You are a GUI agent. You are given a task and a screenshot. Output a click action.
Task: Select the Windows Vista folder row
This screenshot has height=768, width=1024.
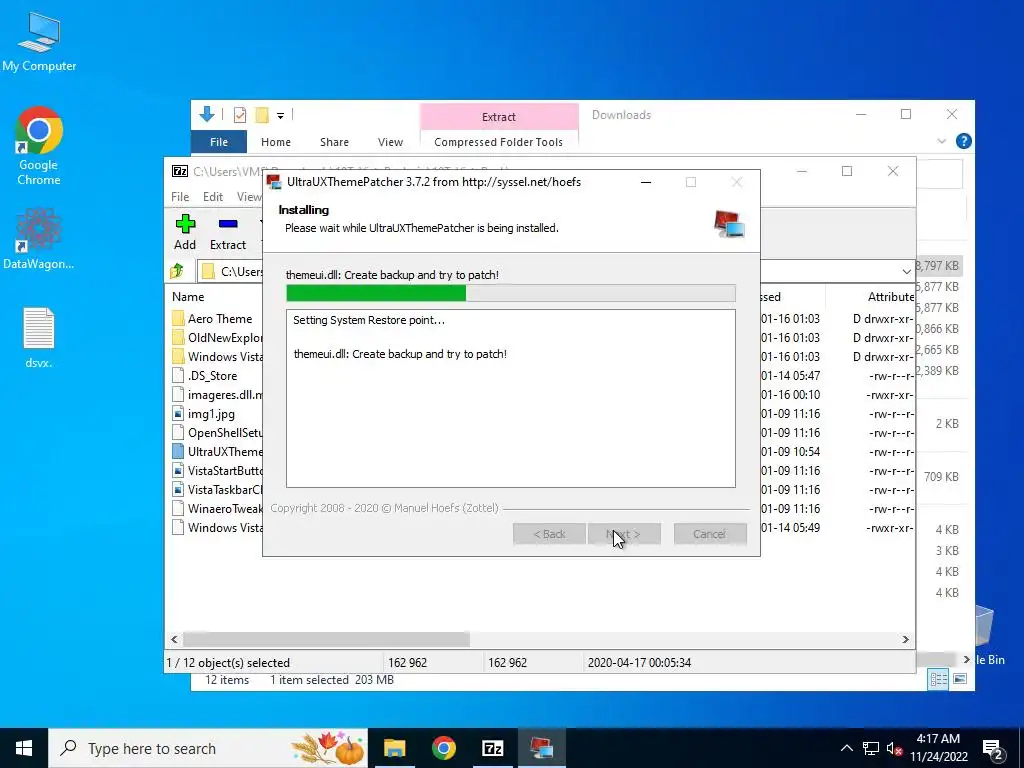pyautogui.click(x=217, y=357)
